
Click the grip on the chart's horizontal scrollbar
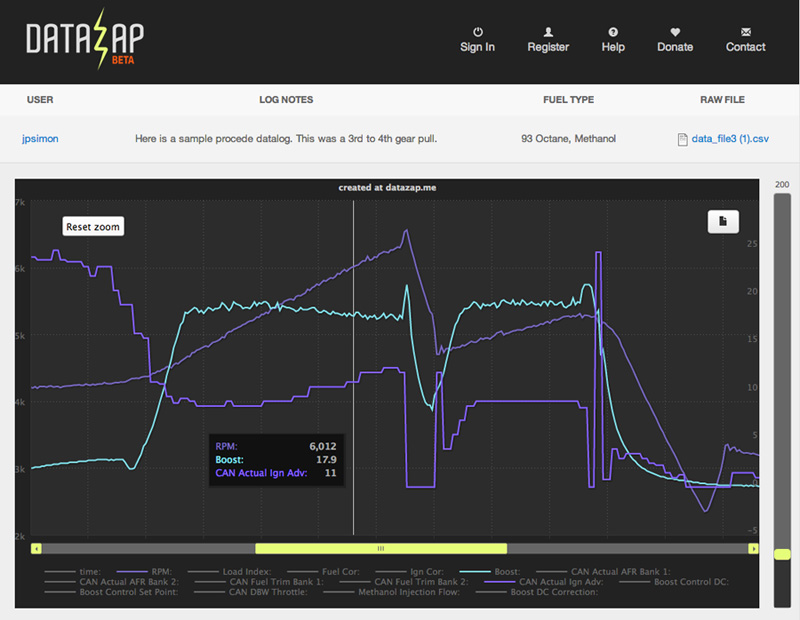(x=380, y=548)
